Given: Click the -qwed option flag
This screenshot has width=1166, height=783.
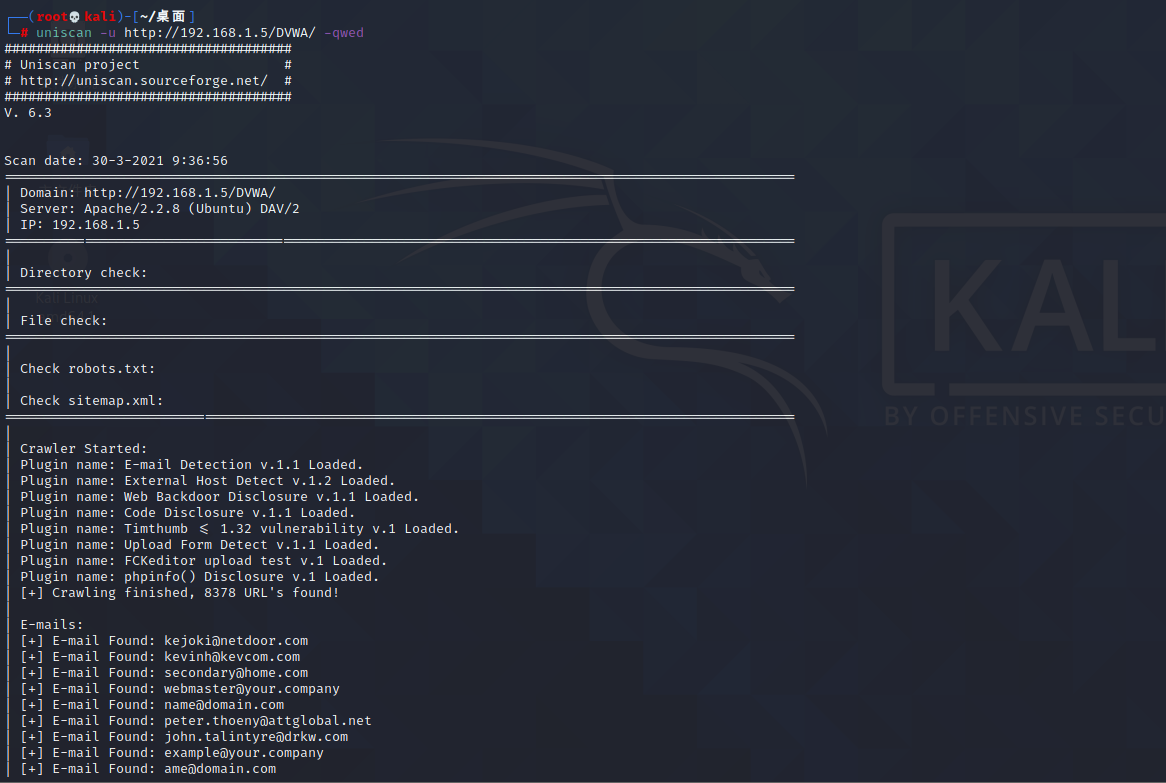Looking at the screenshot, I should pos(344,33).
